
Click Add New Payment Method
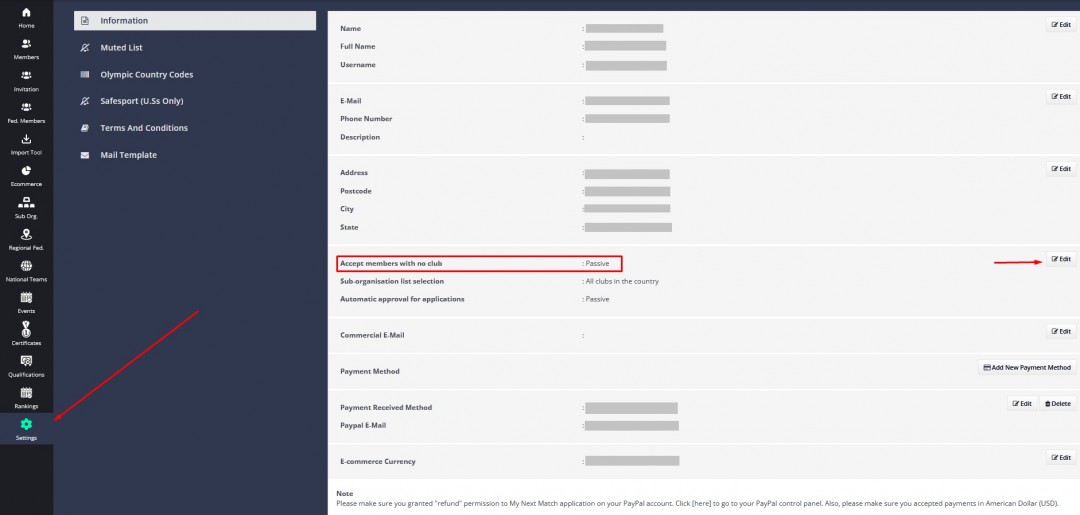point(1027,368)
